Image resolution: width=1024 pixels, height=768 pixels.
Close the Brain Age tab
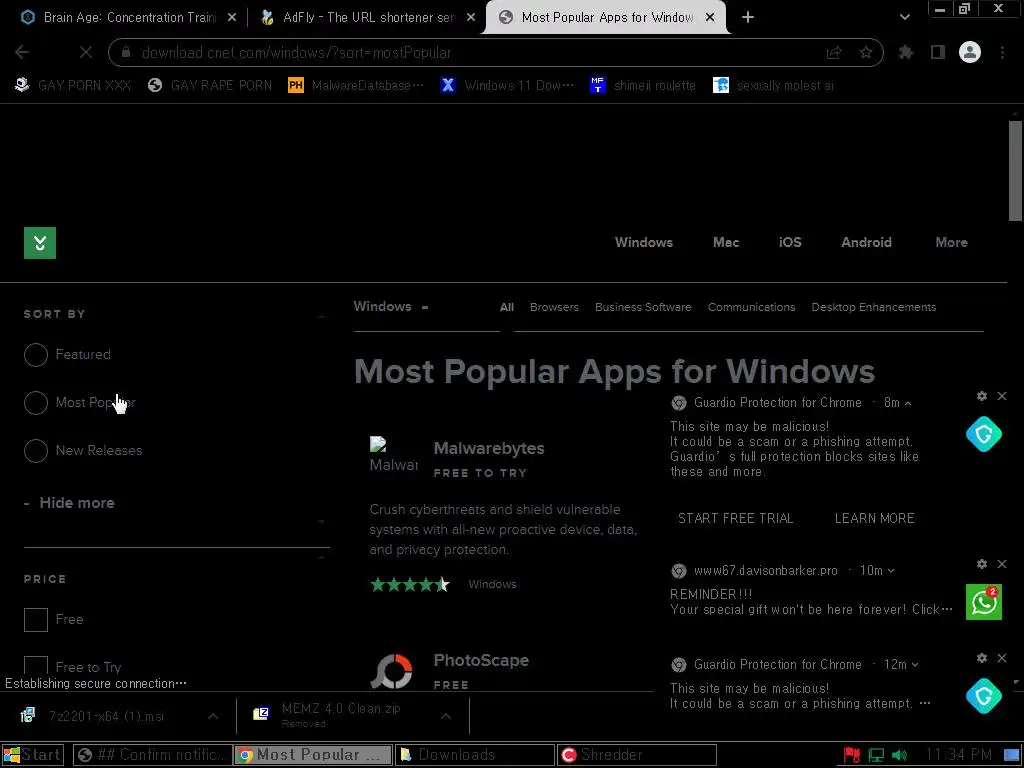[x=232, y=18]
